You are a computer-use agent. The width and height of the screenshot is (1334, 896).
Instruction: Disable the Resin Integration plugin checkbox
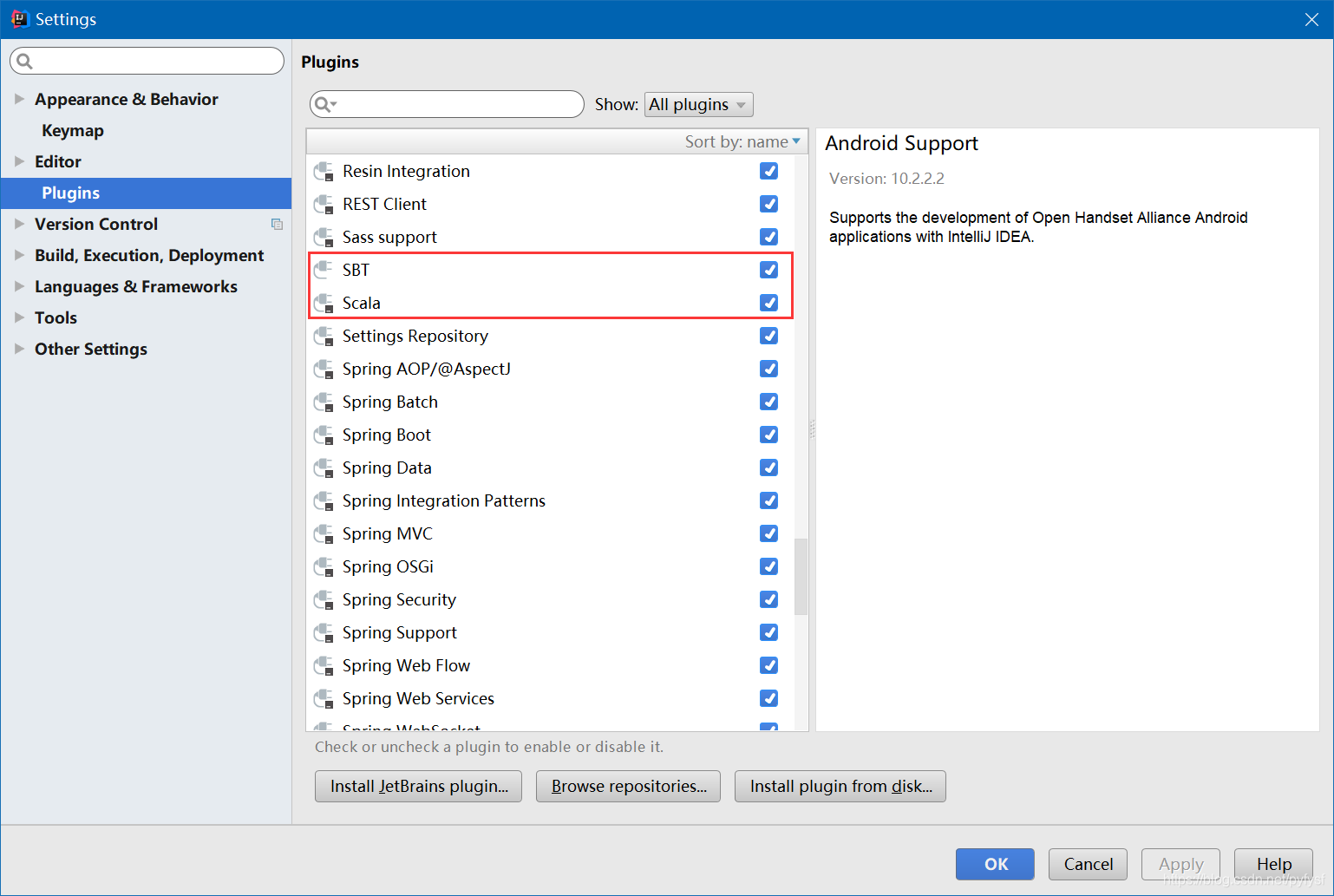(768, 171)
